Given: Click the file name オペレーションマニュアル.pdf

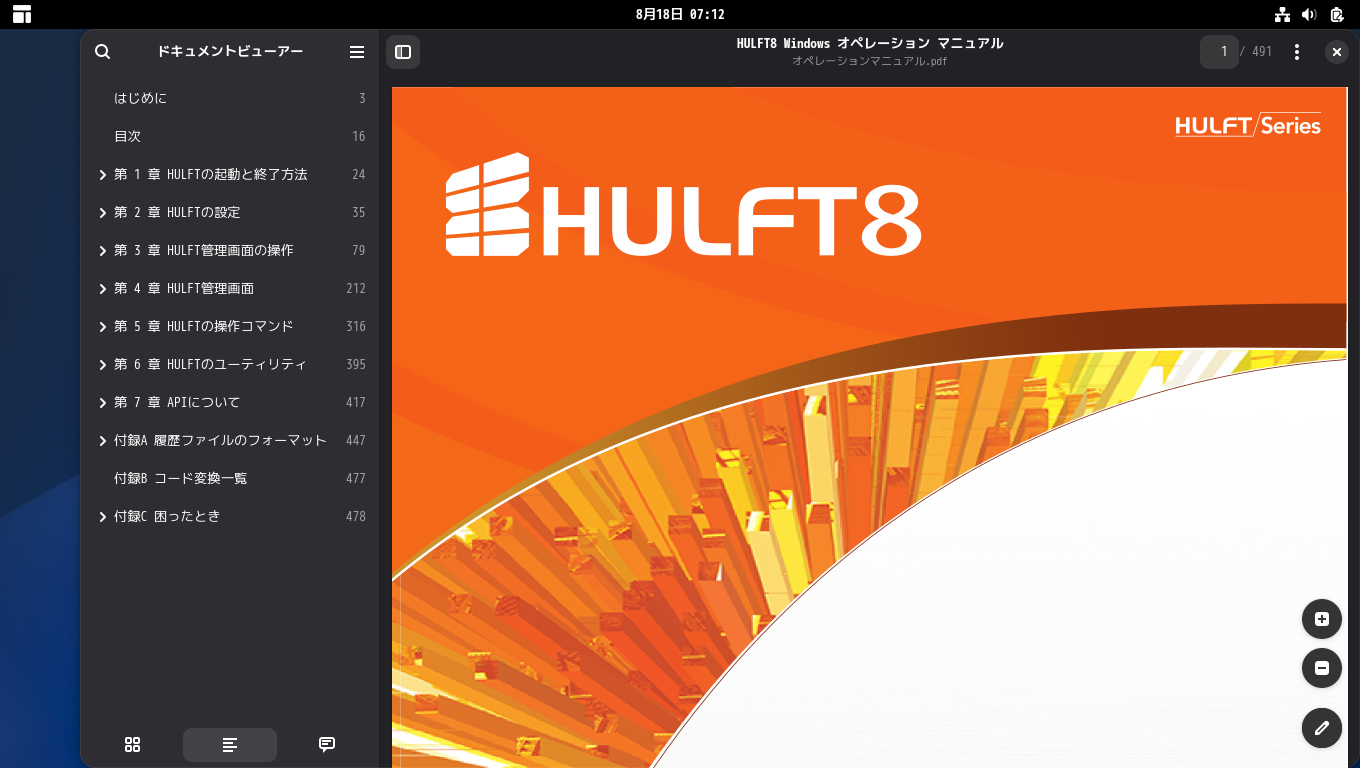Looking at the screenshot, I should pyautogui.click(x=870, y=61).
